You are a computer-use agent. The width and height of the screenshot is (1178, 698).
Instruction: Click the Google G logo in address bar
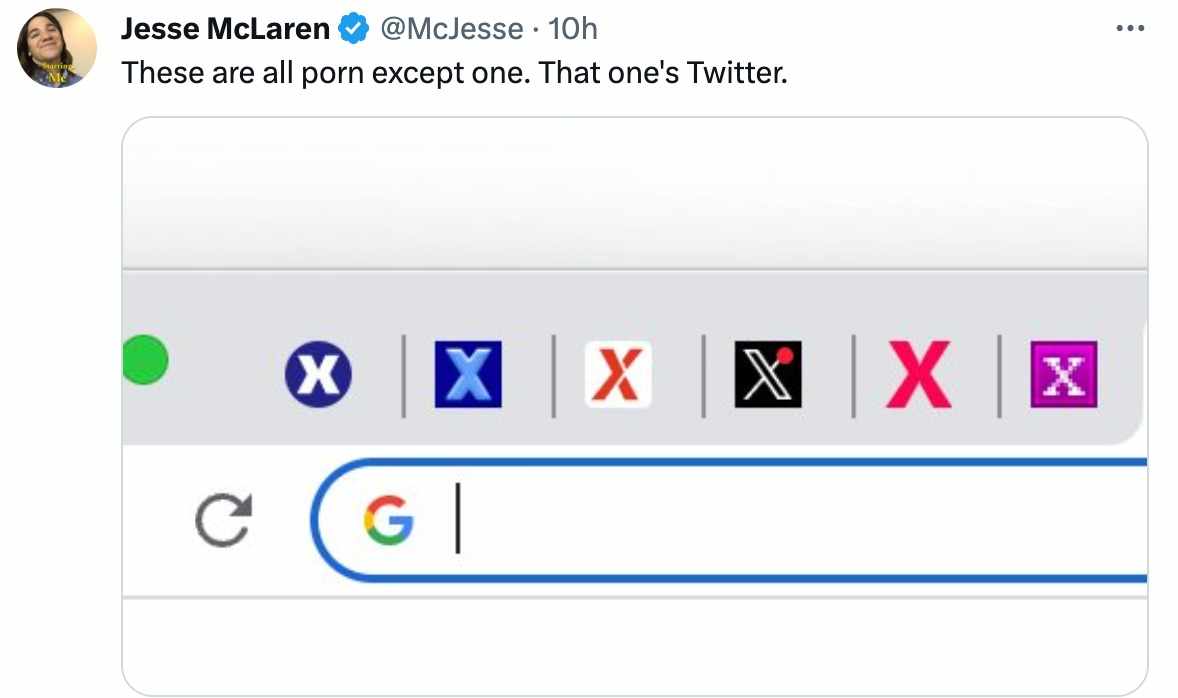click(x=388, y=521)
